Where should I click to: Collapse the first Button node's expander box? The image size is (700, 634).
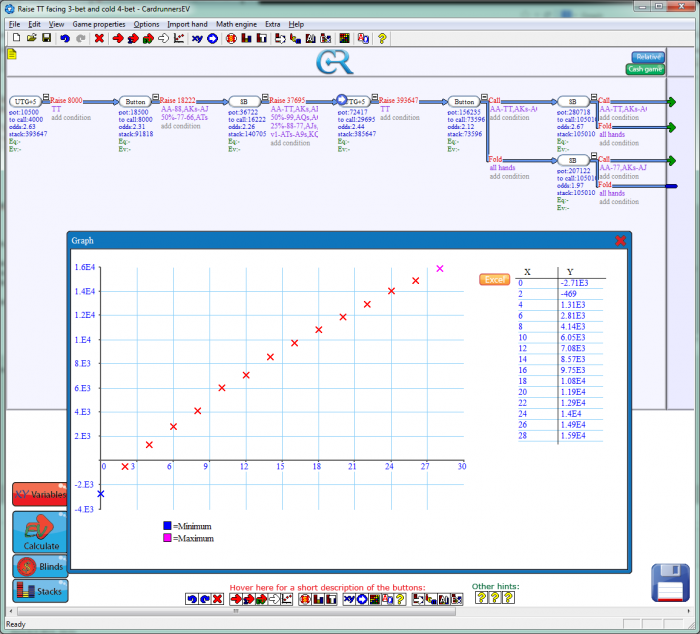point(154,97)
